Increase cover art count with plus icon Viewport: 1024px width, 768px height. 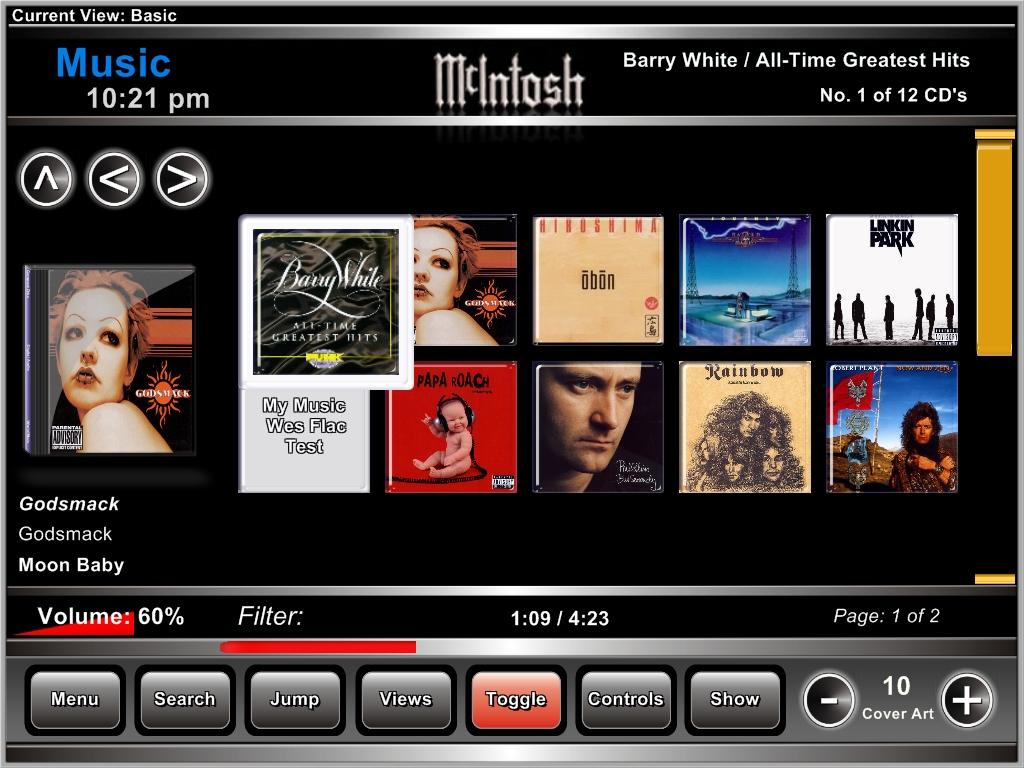coord(967,701)
